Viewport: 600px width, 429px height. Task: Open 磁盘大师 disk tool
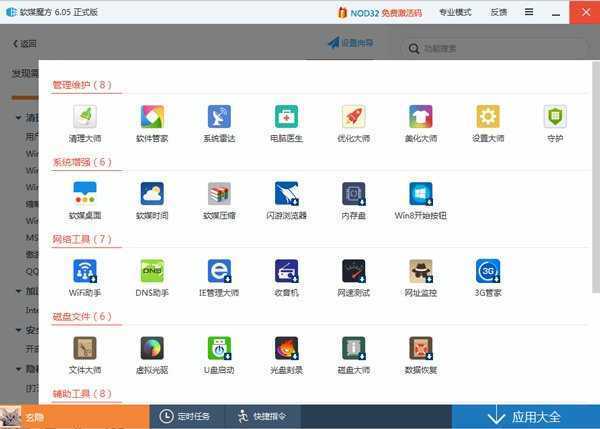354,348
